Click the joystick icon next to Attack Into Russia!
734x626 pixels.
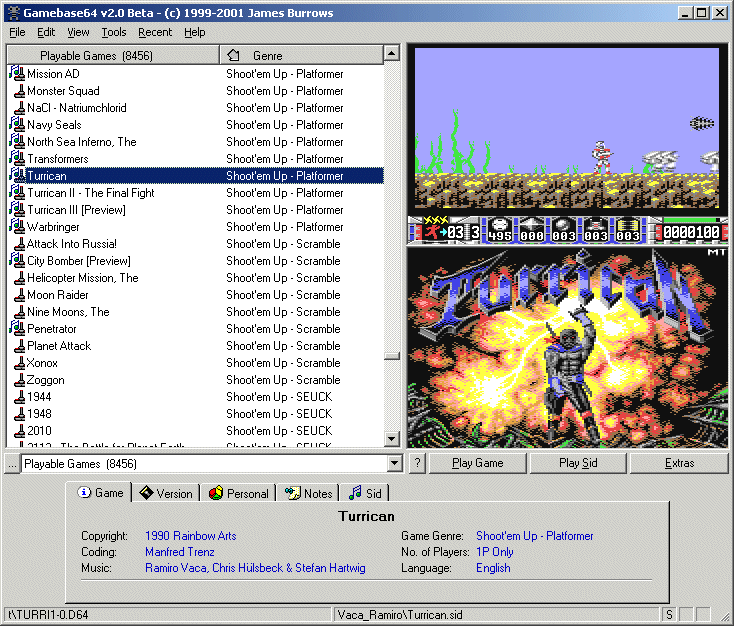tap(19, 243)
